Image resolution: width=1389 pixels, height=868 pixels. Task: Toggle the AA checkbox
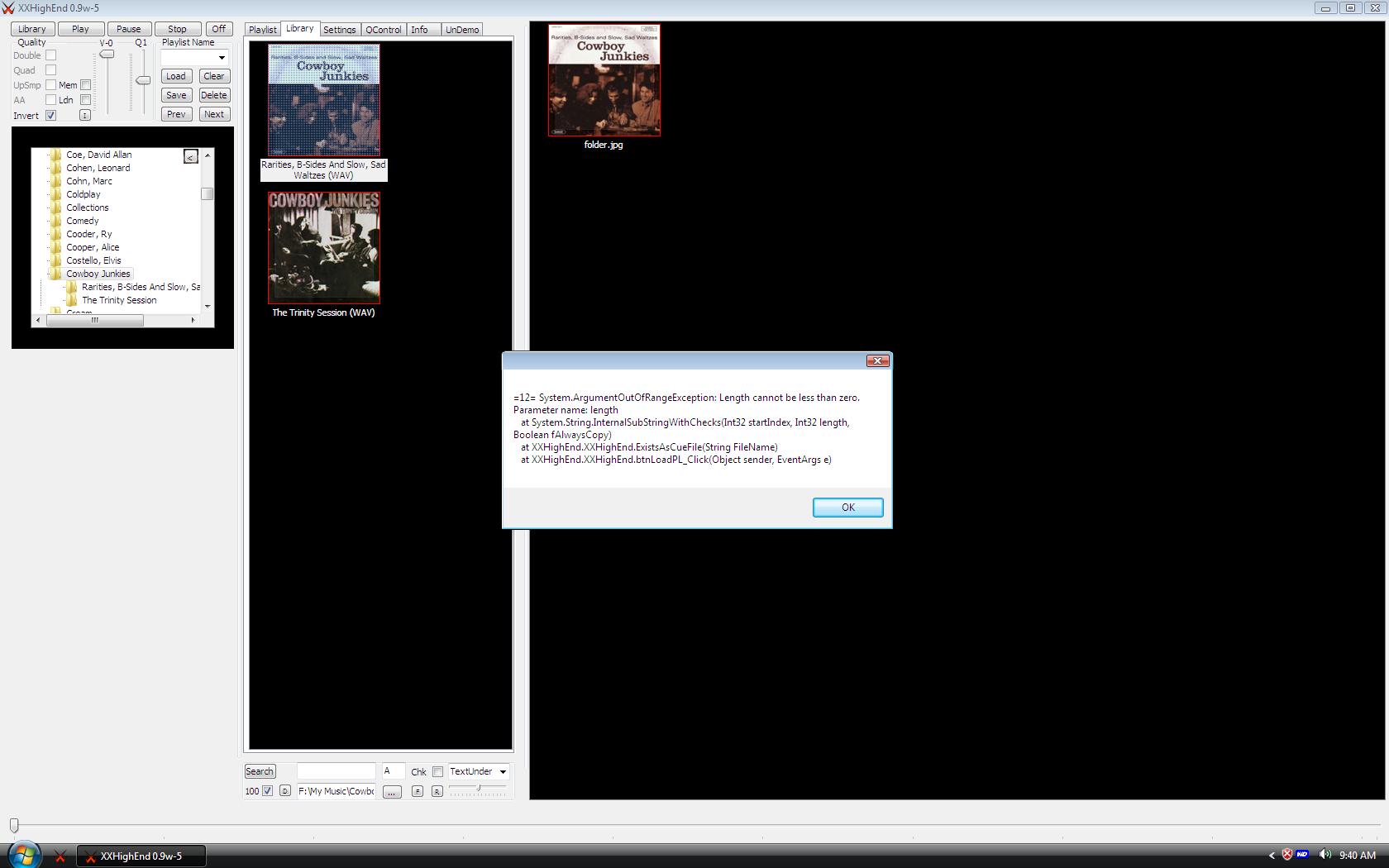pos(50,100)
